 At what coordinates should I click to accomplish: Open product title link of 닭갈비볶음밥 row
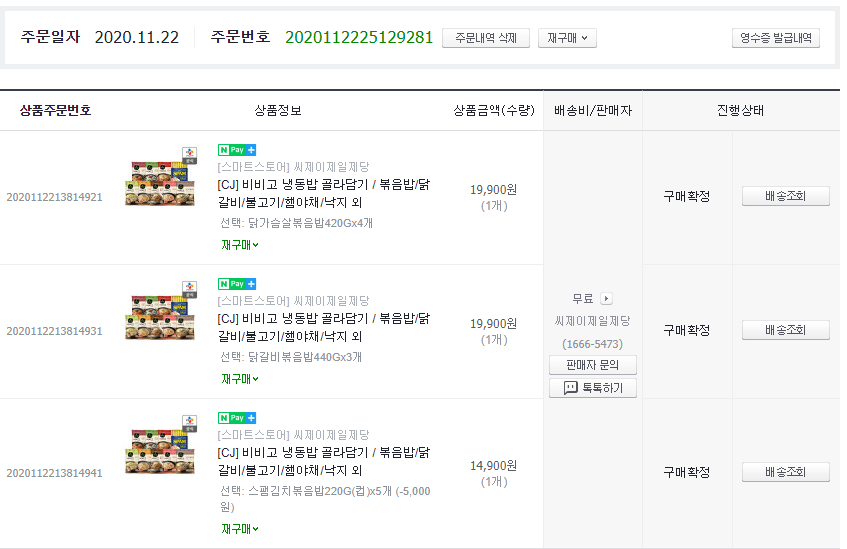[x=324, y=327]
